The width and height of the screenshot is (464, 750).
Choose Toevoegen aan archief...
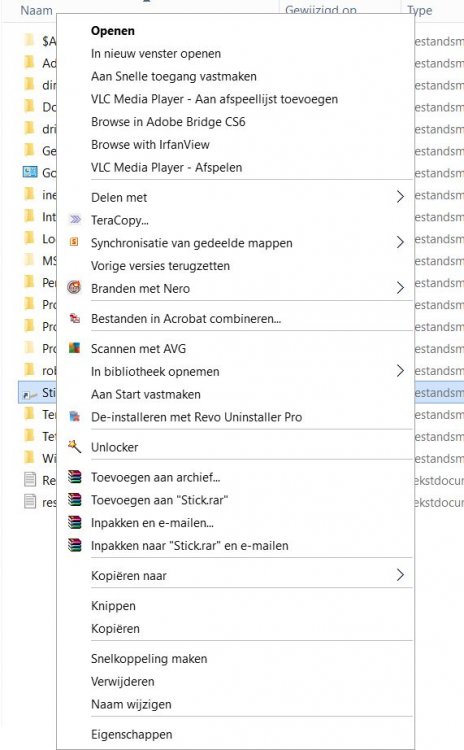(x=155, y=477)
